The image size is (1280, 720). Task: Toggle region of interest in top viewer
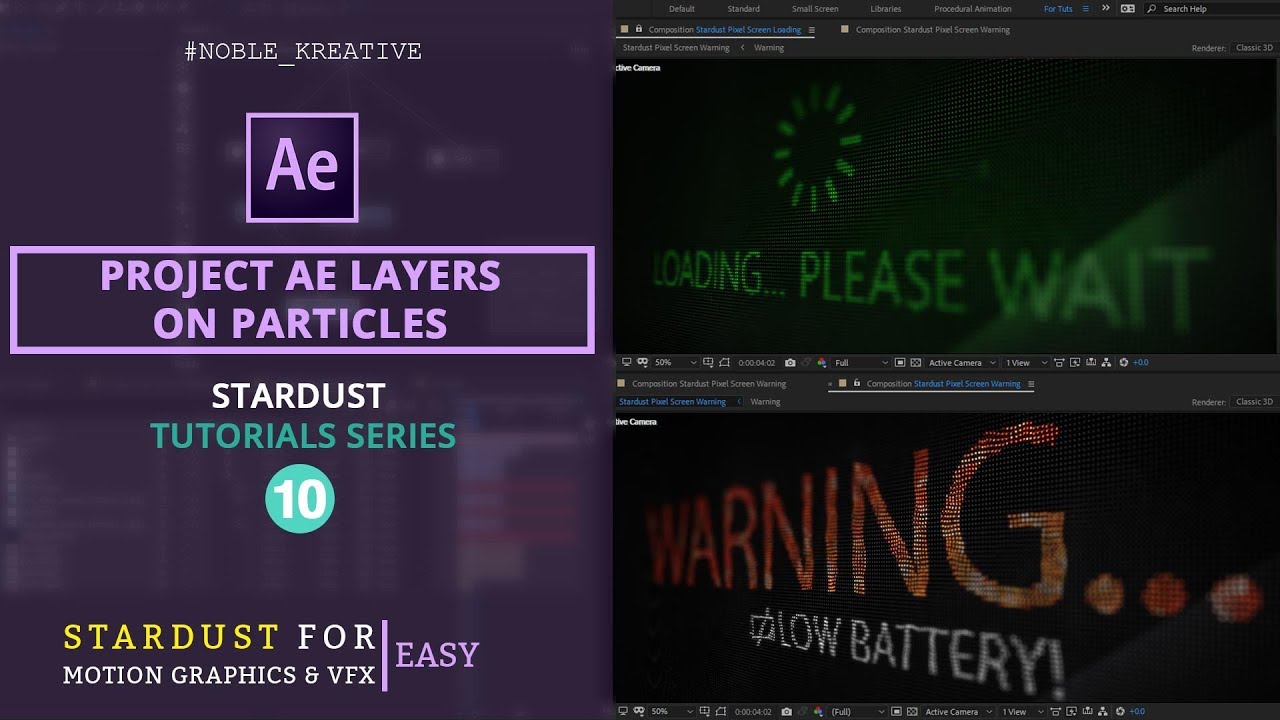(x=900, y=363)
